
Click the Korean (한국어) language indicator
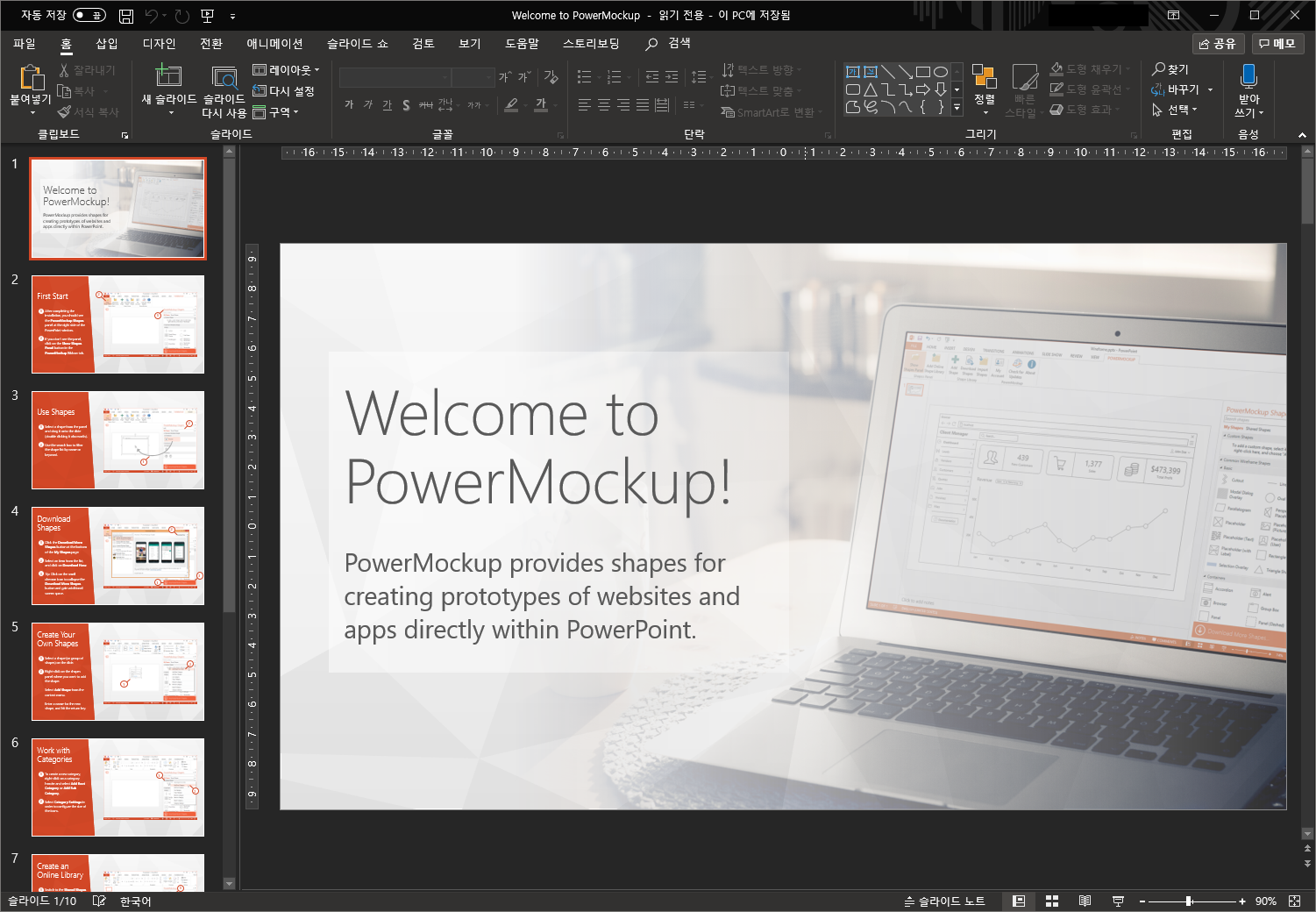(136, 901)
